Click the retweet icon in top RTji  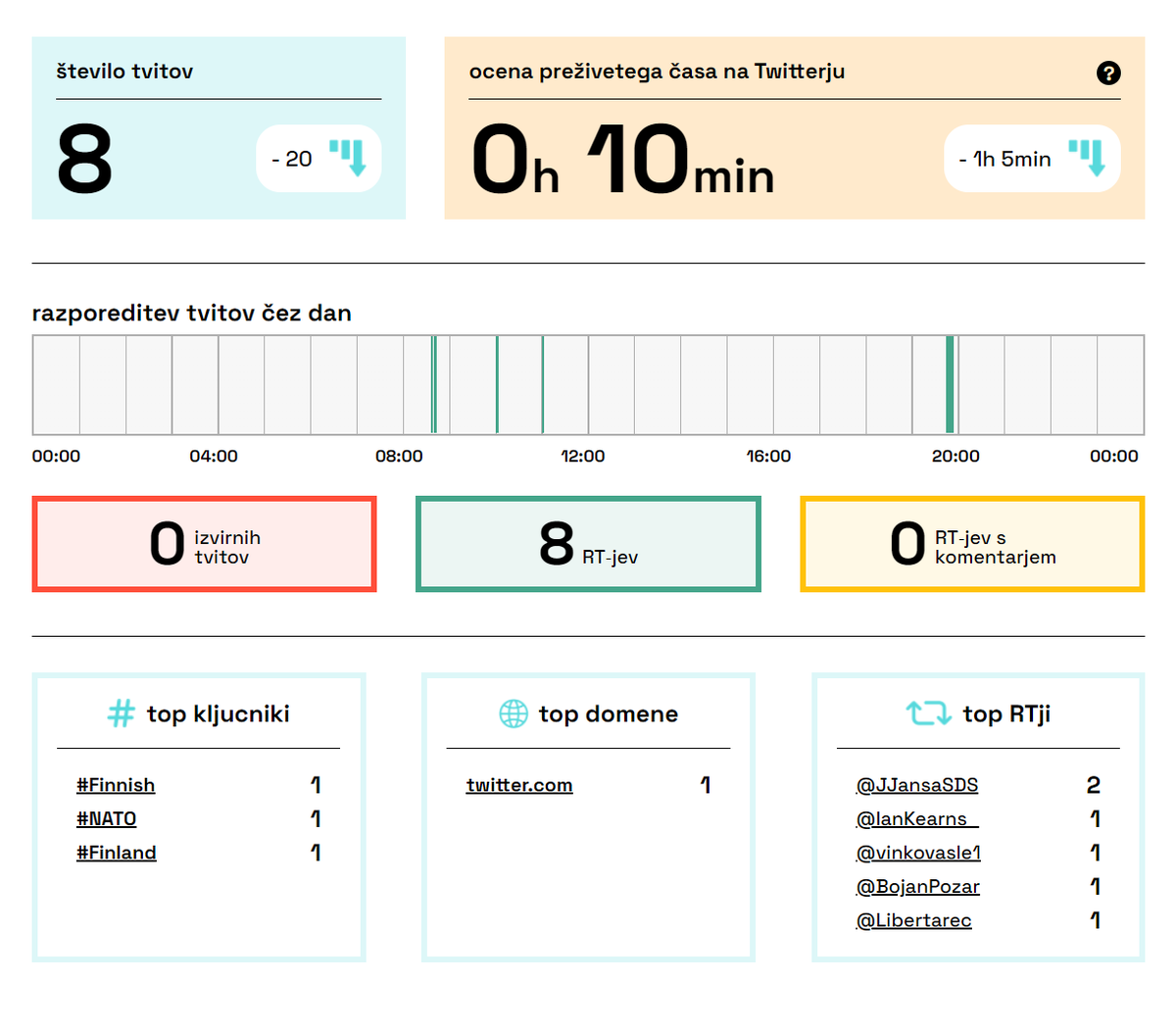[928, 712]
